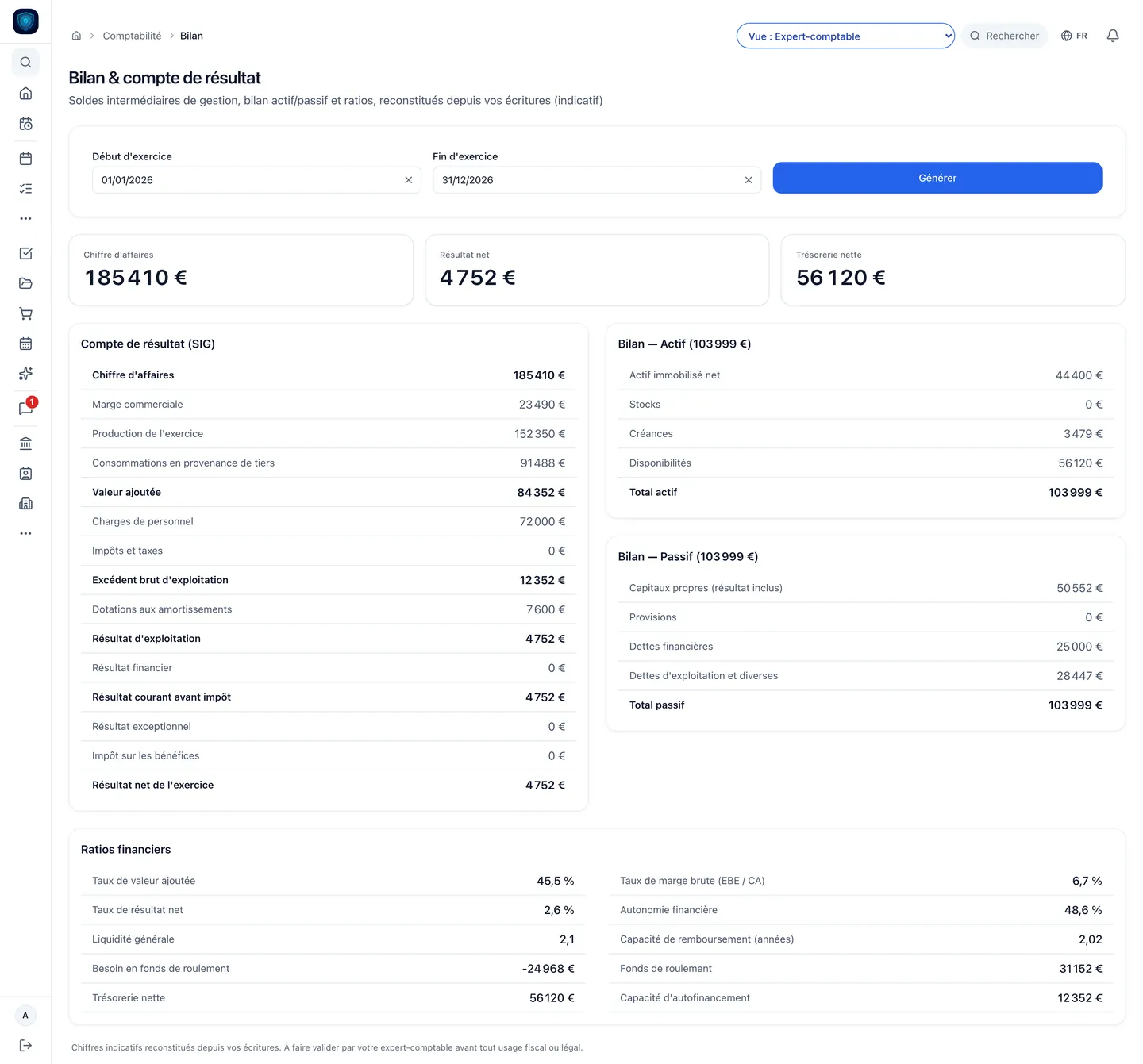The height and width of the screenshot is (1064, 1143).
Task: Open the messages icon with red badge
Action: 25,408
